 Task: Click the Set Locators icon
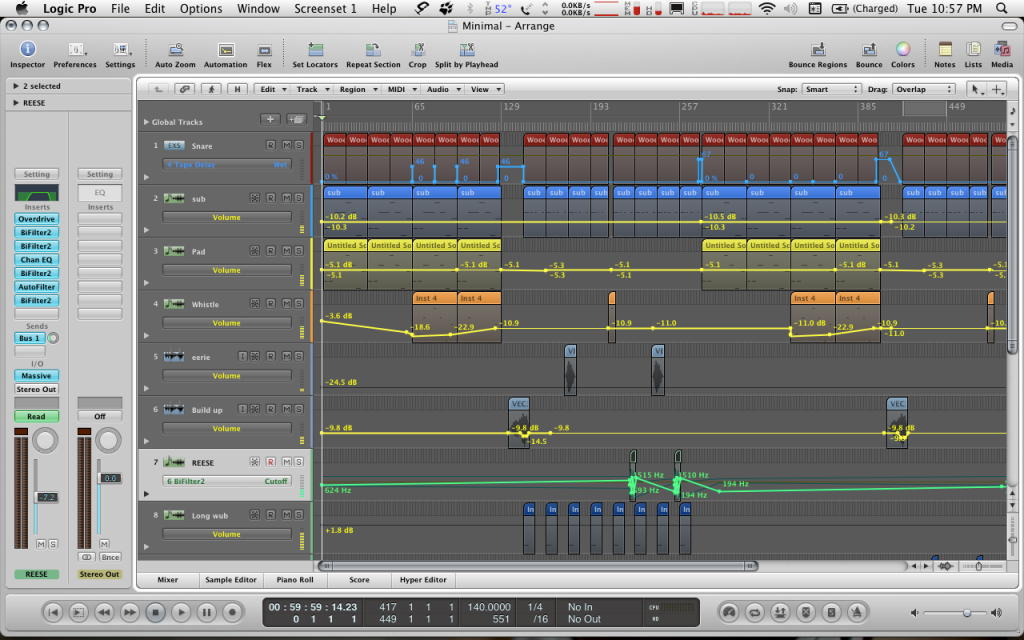tap(315, 50)
